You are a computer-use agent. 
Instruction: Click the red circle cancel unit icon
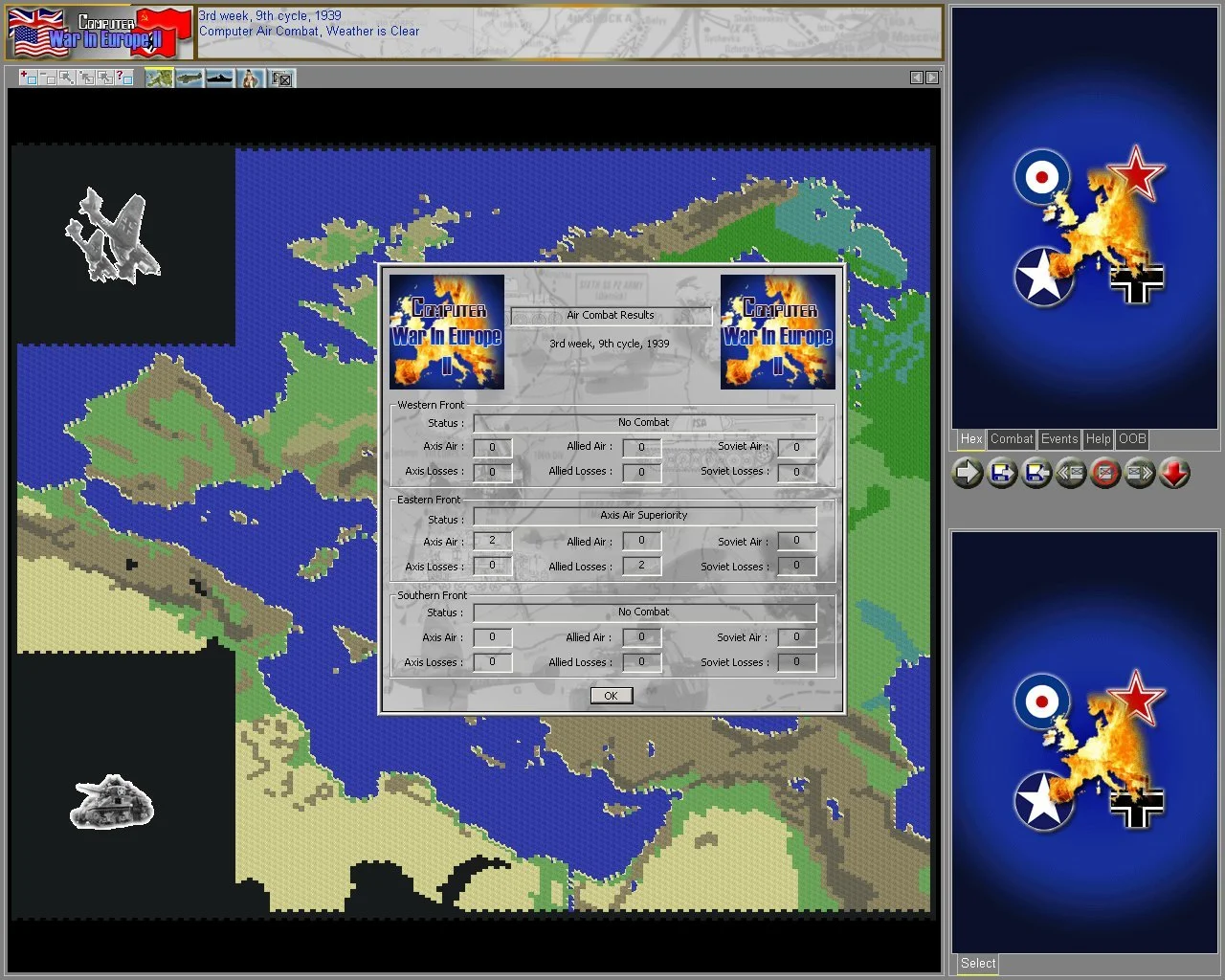coord(1105,473)
